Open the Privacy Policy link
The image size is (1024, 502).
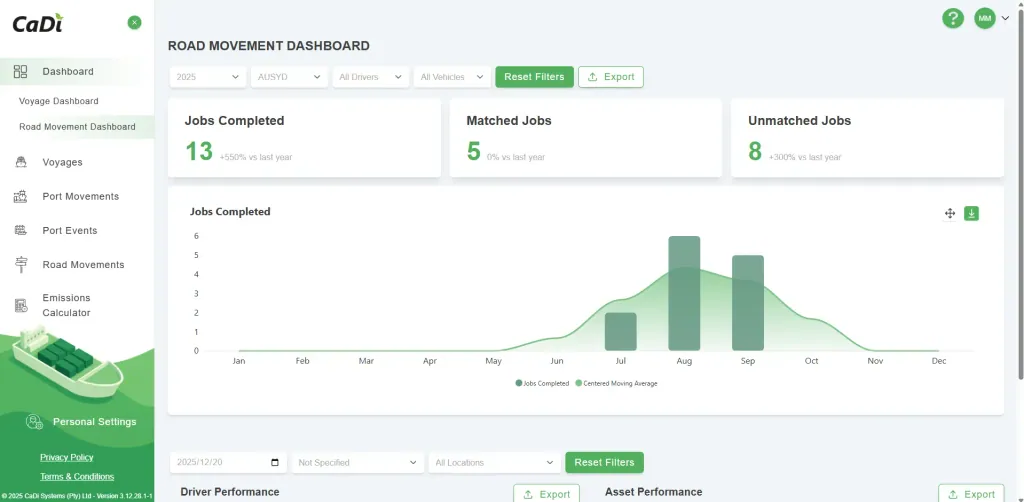(67, 457)
